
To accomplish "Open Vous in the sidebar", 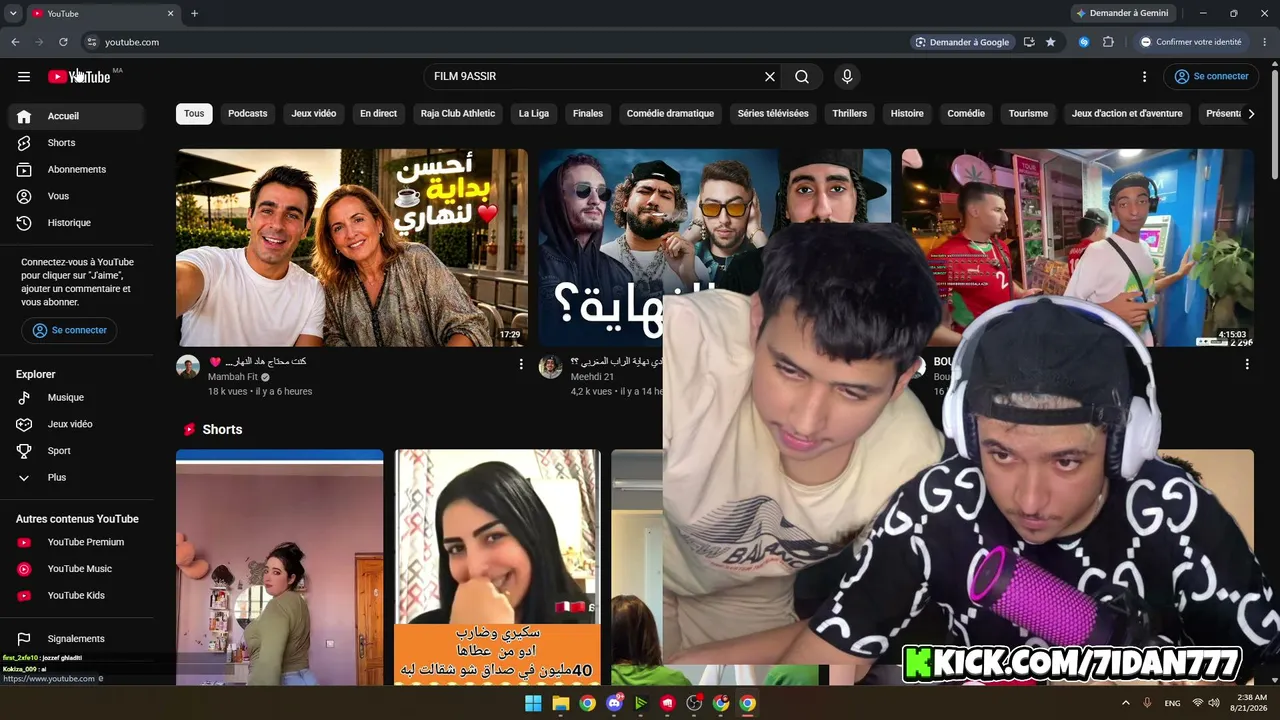I will point(76,196).
